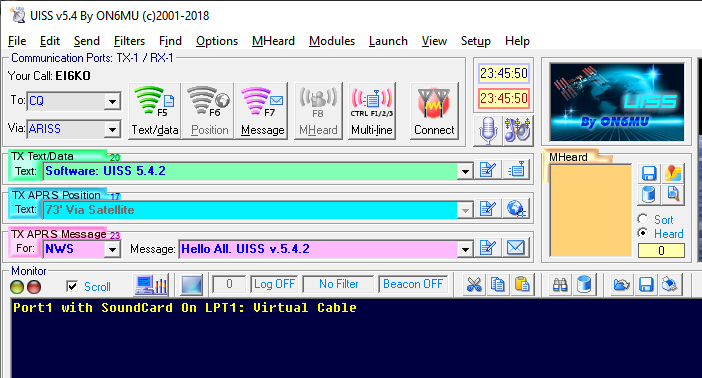
Task: Send APRS message with F7 button
Action: [x=262, y=111]
